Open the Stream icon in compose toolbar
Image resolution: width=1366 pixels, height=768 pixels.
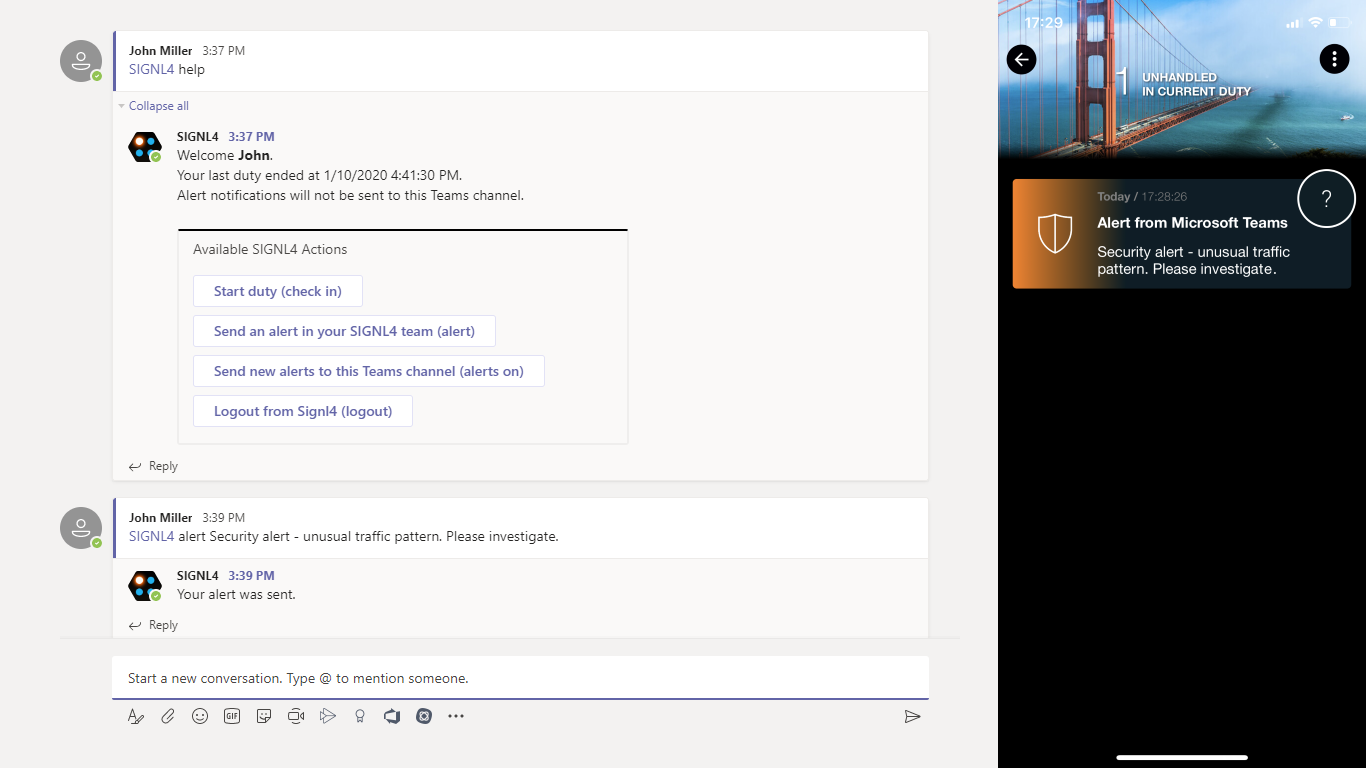click(x=328, y=716)
